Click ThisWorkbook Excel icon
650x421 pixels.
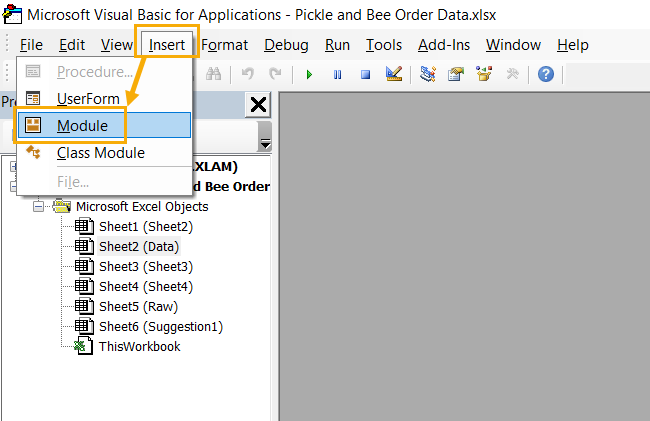83,346
